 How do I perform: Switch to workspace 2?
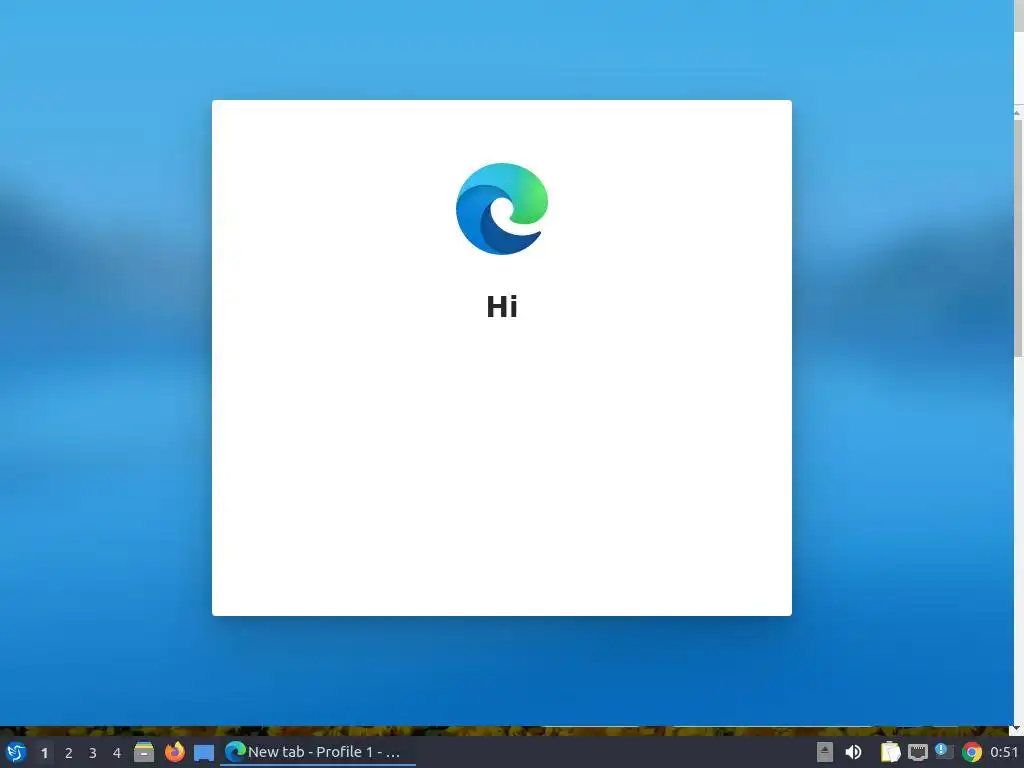coord(69,753)
